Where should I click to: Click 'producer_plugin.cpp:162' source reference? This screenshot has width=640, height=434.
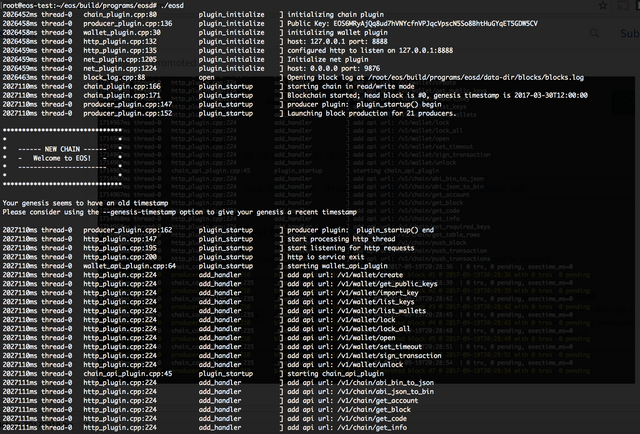[x=128, y=230]
